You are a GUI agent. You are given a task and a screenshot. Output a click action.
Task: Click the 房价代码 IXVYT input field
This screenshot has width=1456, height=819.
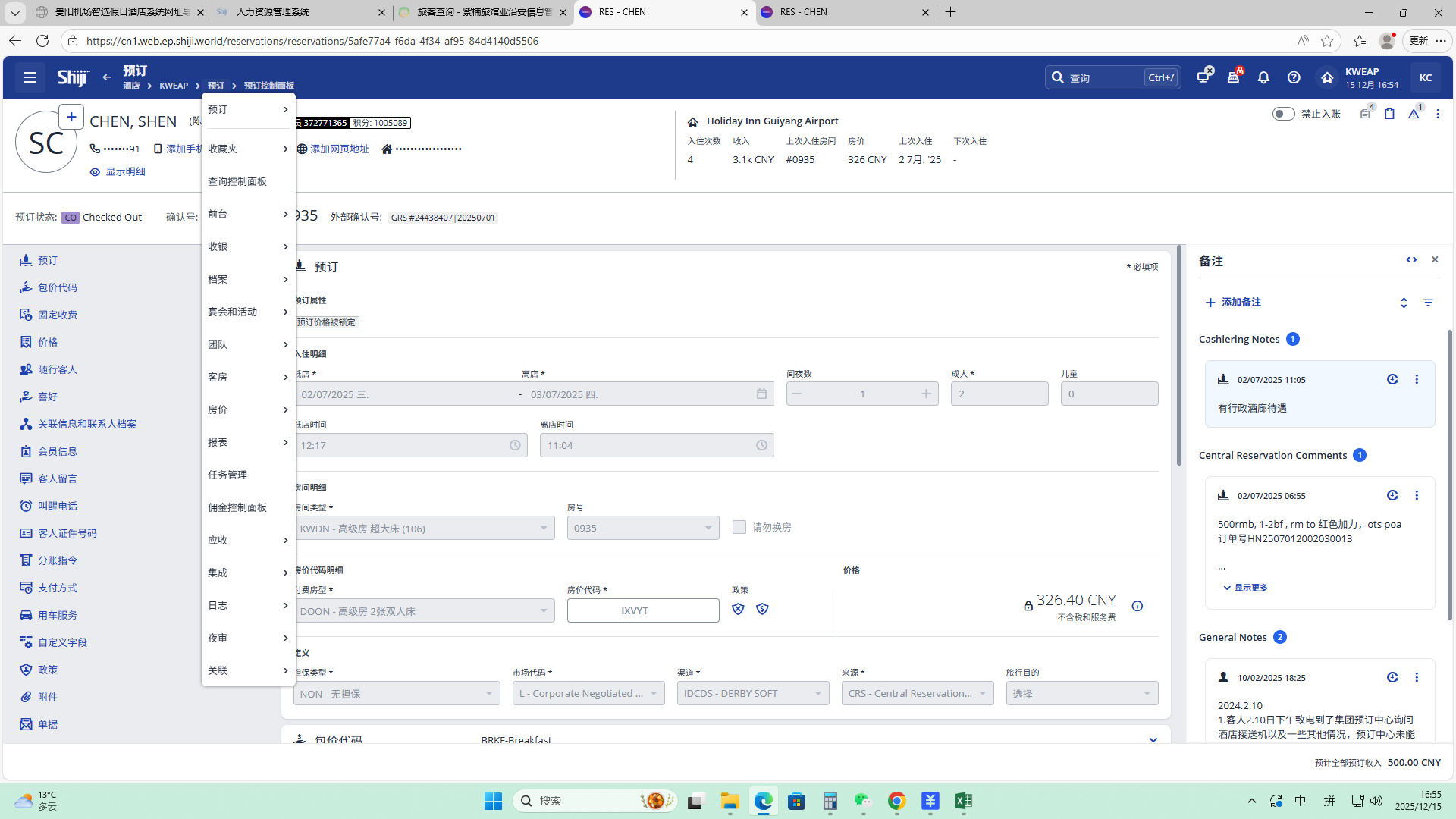[642, 610]
